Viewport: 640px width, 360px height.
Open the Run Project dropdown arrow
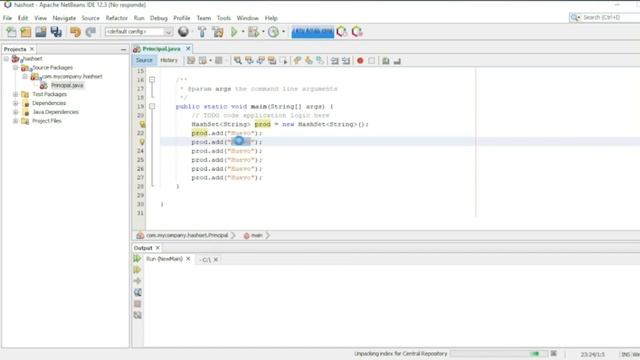pyautogui.click(x=243, y=32)
